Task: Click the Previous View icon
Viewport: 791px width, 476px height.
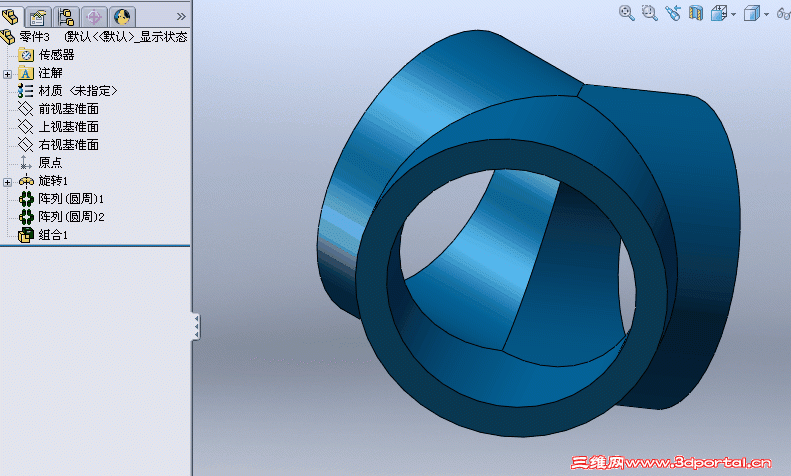Action: 673,13
